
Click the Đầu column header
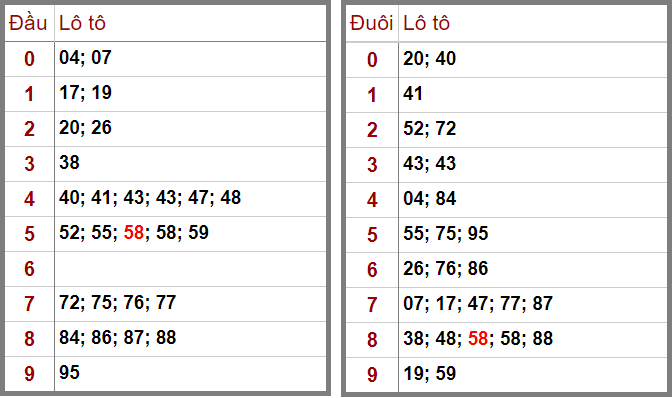click(x=28, y=23)
